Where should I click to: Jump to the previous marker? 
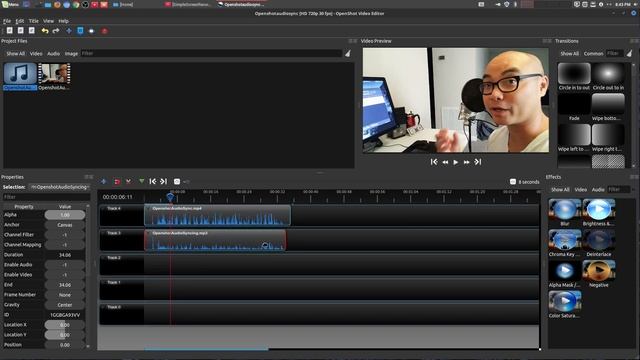[153, 181]
